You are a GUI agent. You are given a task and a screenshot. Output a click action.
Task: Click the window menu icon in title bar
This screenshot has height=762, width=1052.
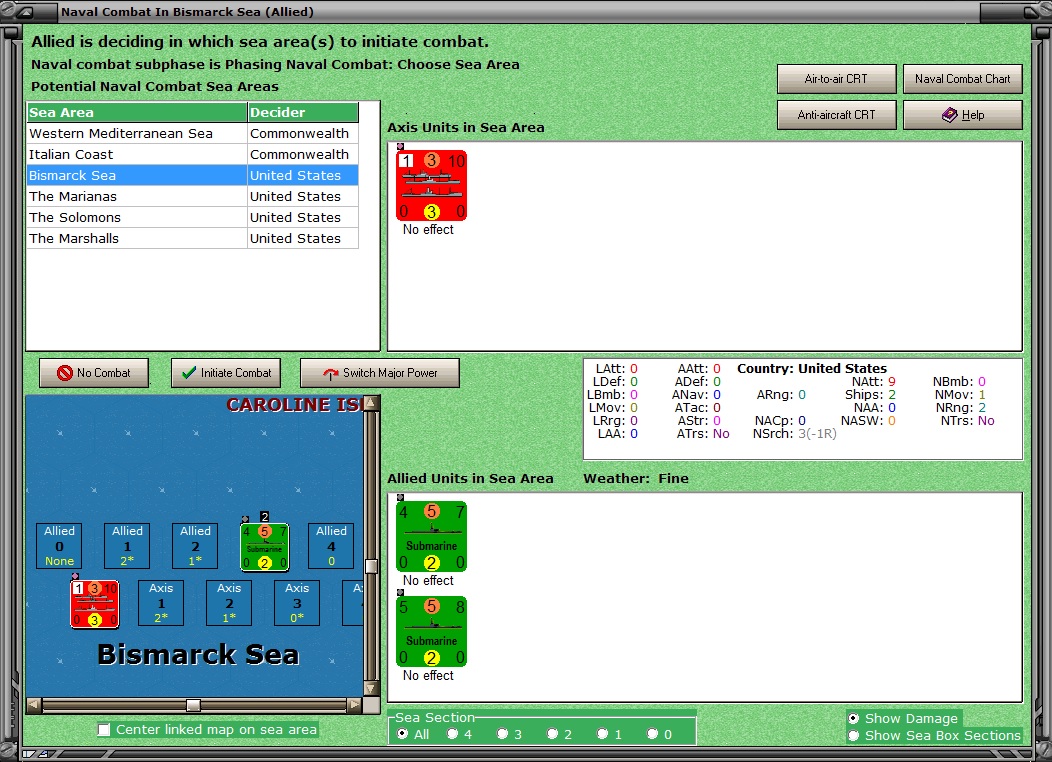coord(25,12)
